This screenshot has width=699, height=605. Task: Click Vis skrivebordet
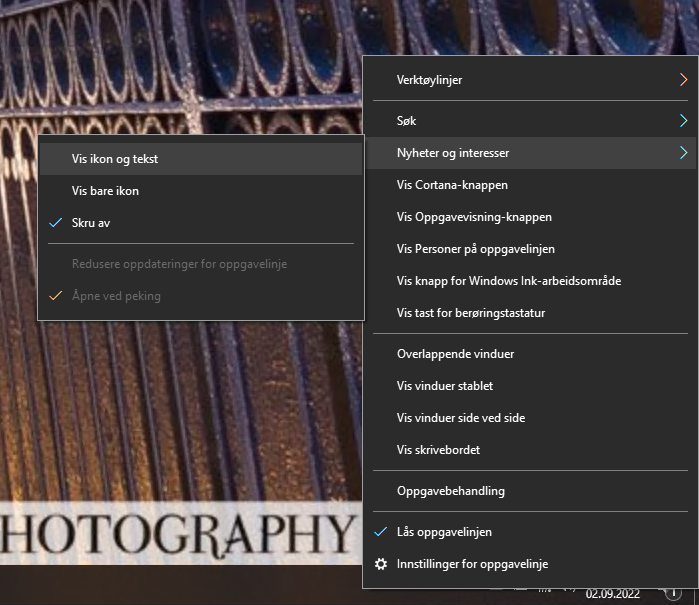[x=530, y=450]
